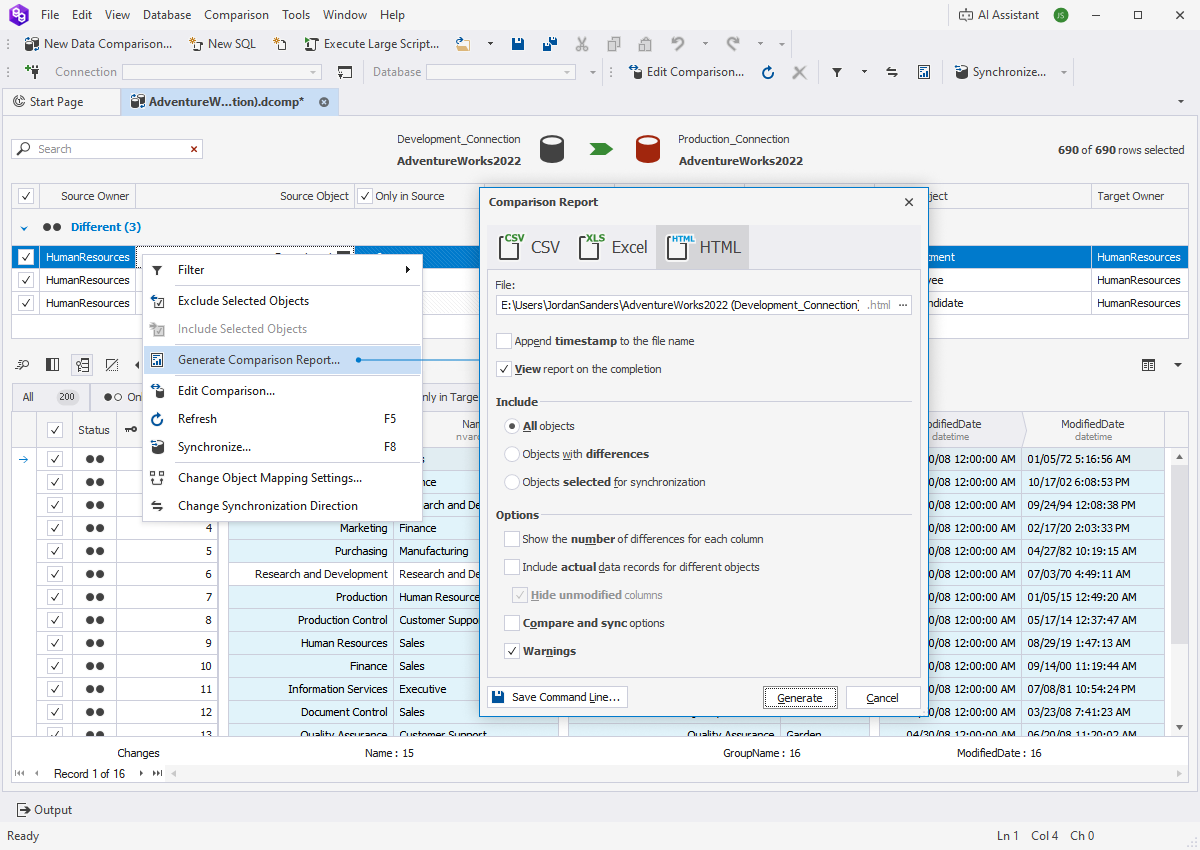
Task: Select All objects radio button
Action: tap(512, 426)
